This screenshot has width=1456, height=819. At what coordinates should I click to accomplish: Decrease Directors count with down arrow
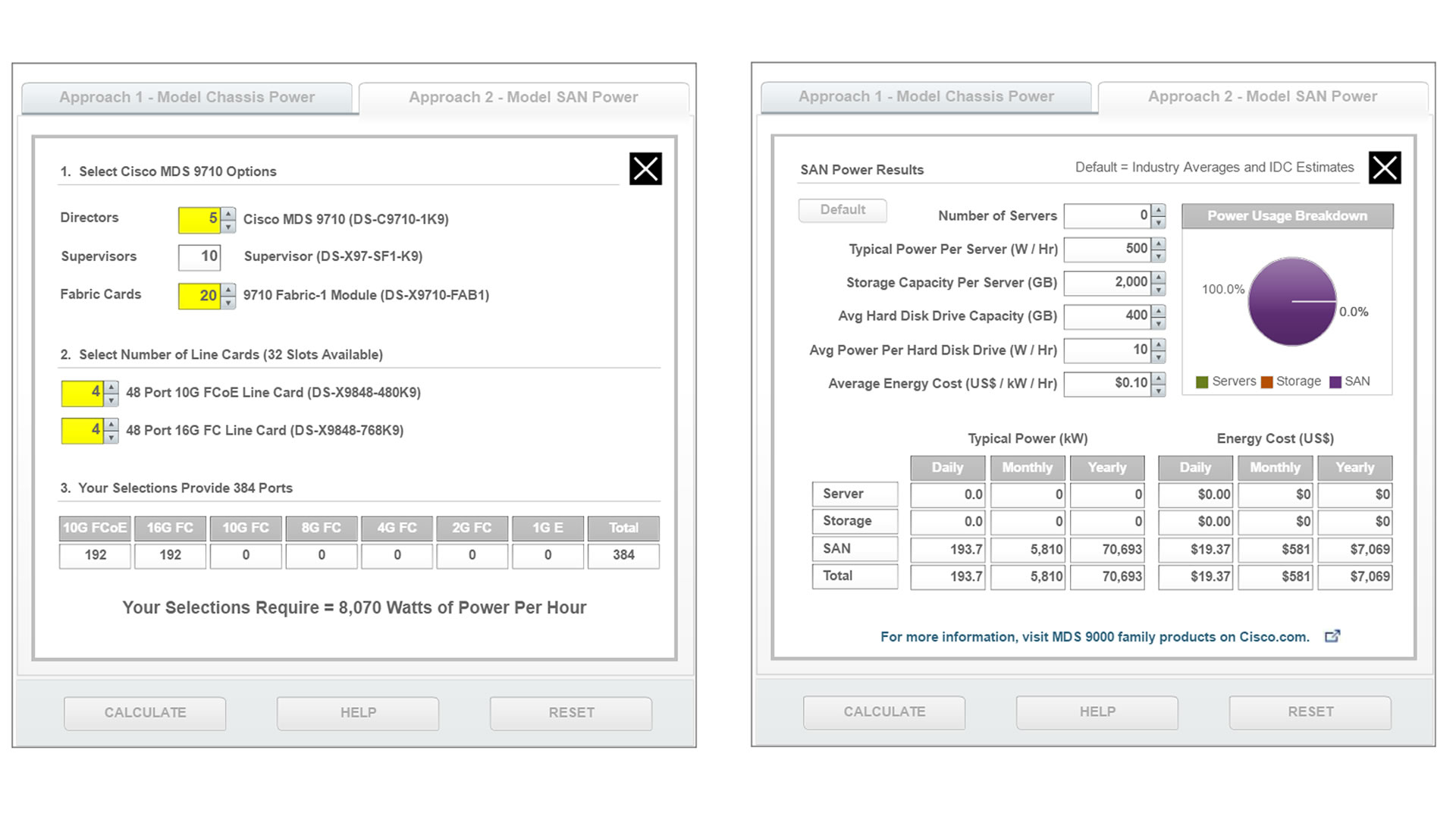click(x=228, y=227)
